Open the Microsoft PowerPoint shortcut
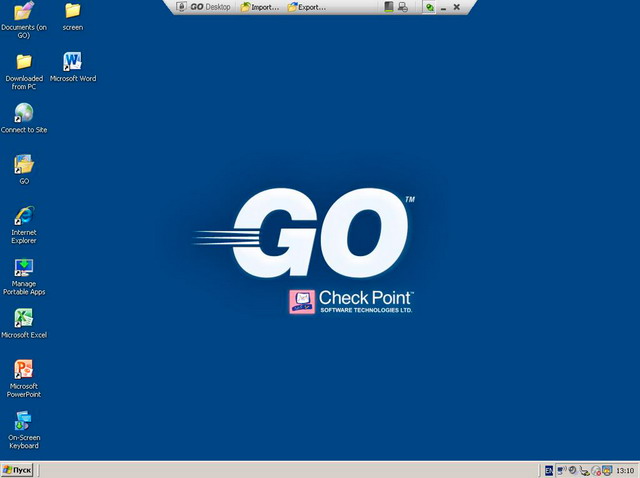The height and width of the screenshot is (478, 640). point(24,369)
